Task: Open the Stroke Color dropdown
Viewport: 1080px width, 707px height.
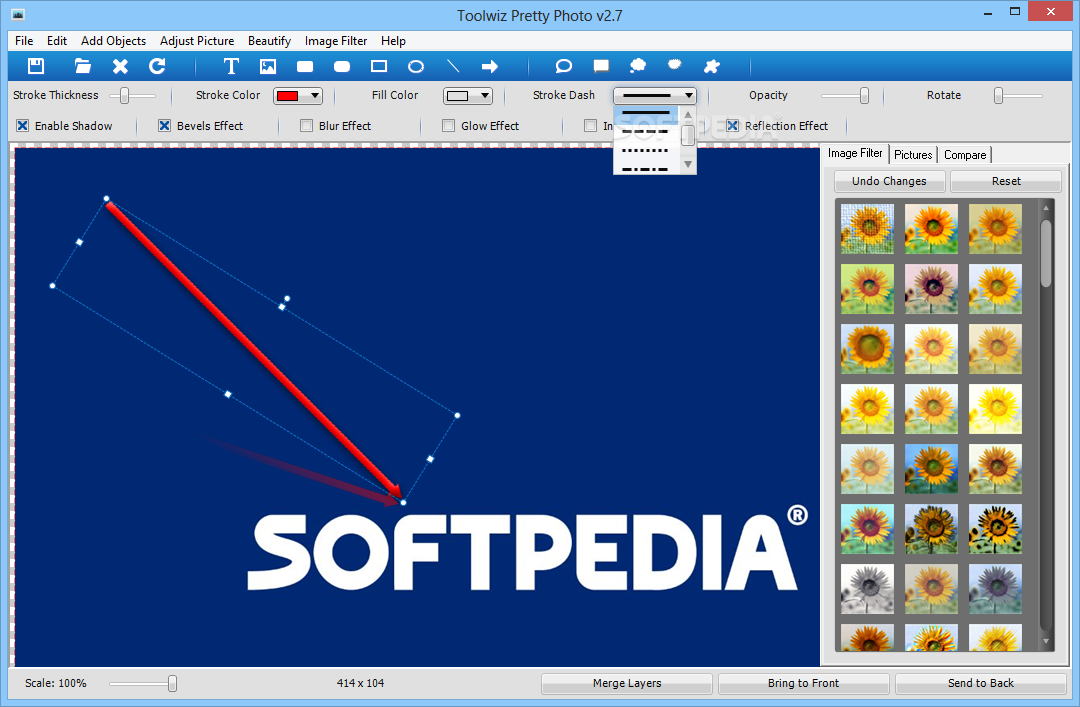Action: coord(298,96)
